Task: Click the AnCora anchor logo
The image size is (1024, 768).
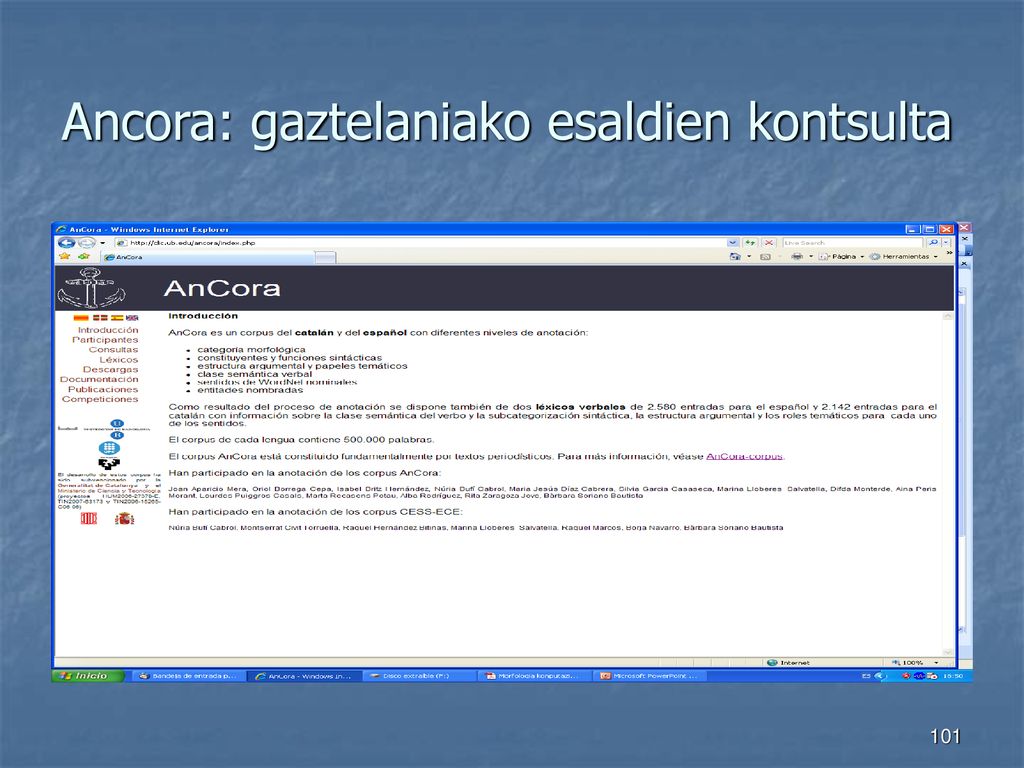Action: coord(91,288)
